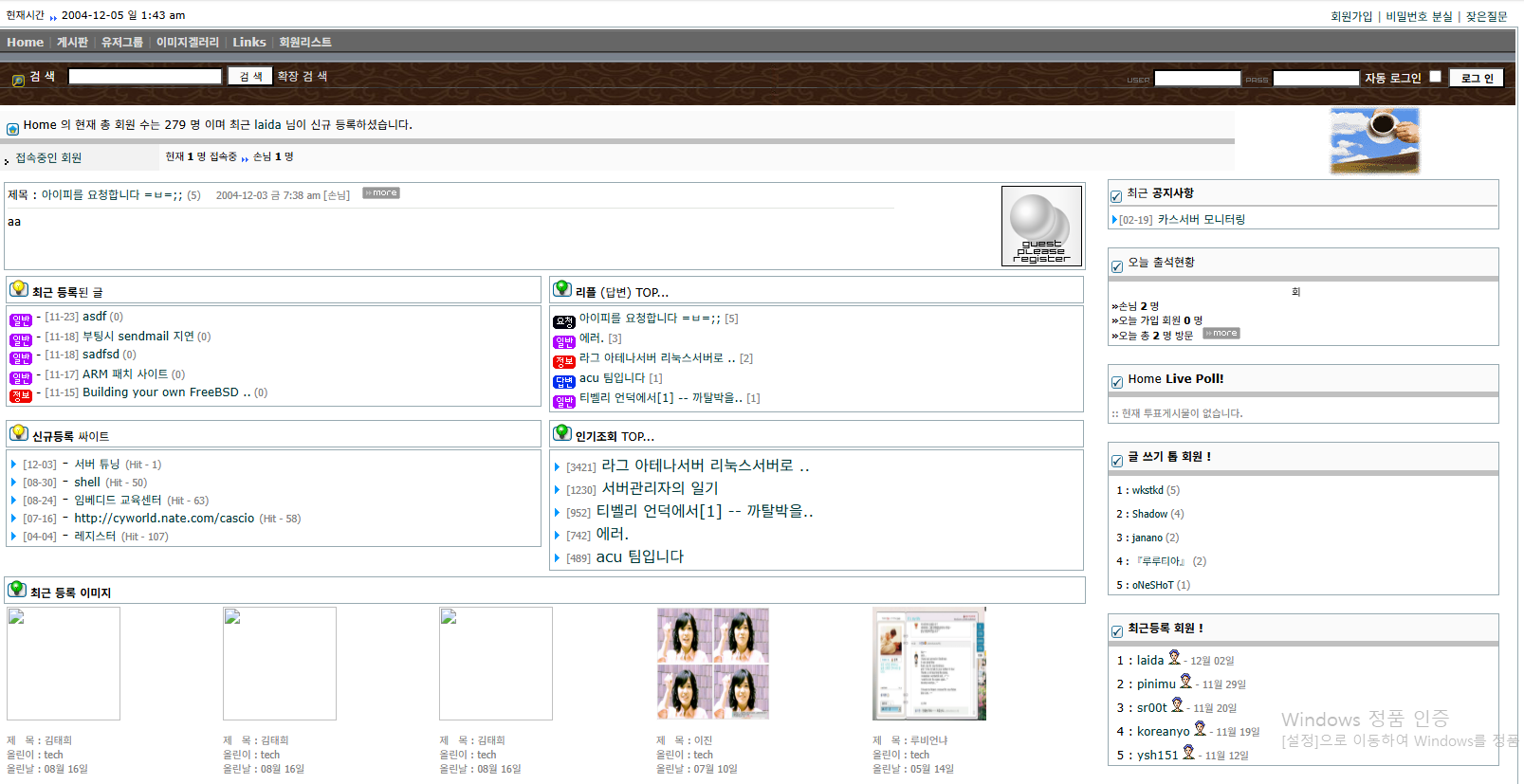The width and height of the screenshot is (1524, 784).
Task: Expand the 카스서버 모니터링 notice arrow
Action: (1114, 220)
